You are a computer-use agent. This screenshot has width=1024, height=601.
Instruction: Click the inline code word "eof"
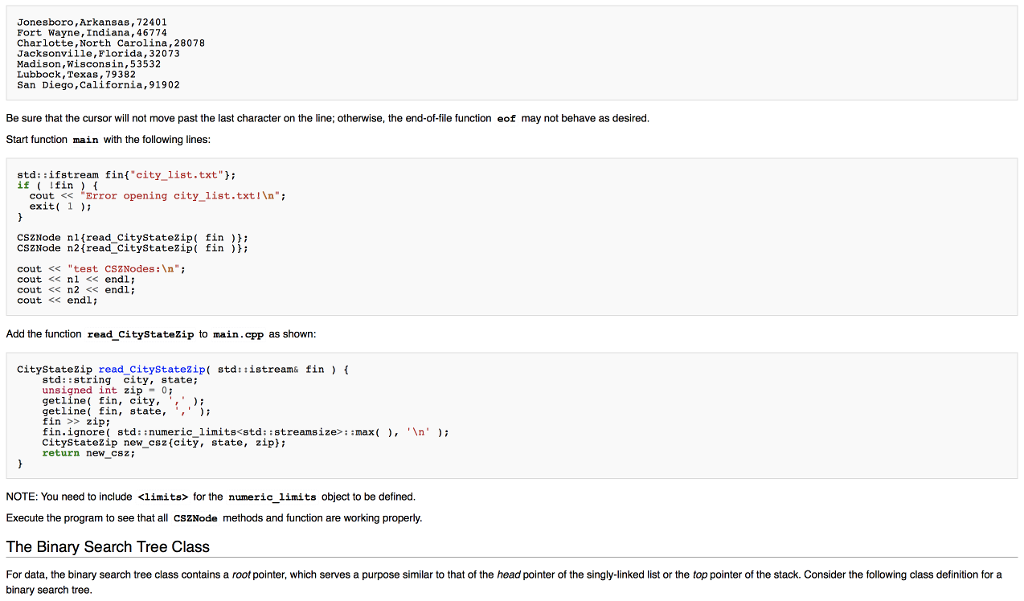[x=506, y=119]
